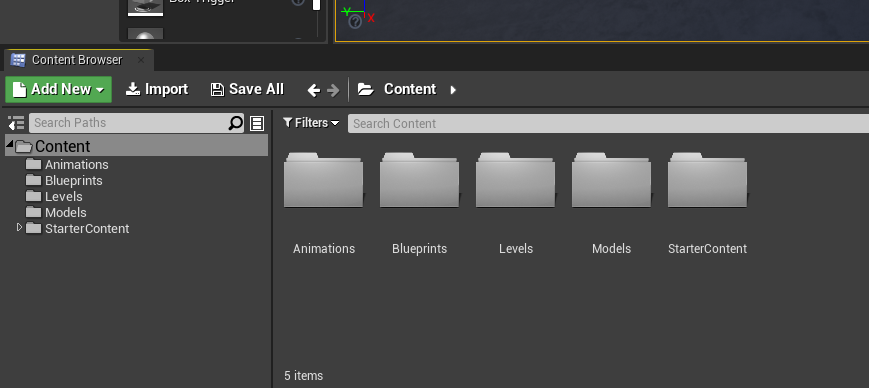Select Animations in the folder tree
The height and width of the screenshot is (388, 869).
[76, 165]
